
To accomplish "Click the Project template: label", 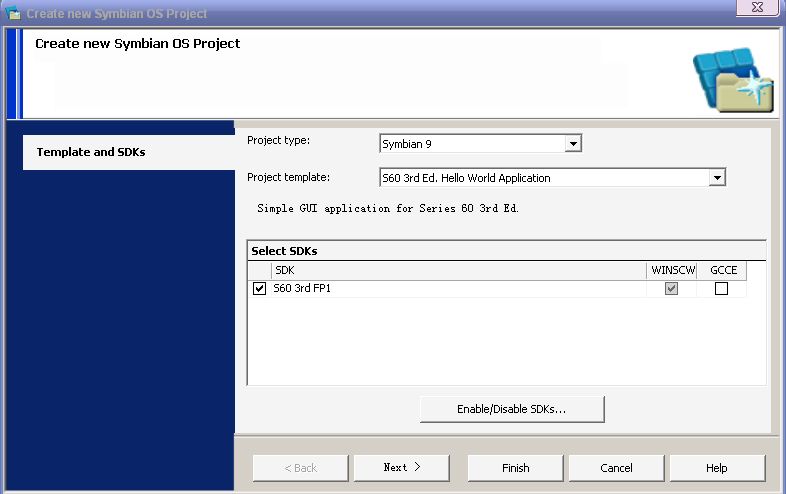I will 288,177.
